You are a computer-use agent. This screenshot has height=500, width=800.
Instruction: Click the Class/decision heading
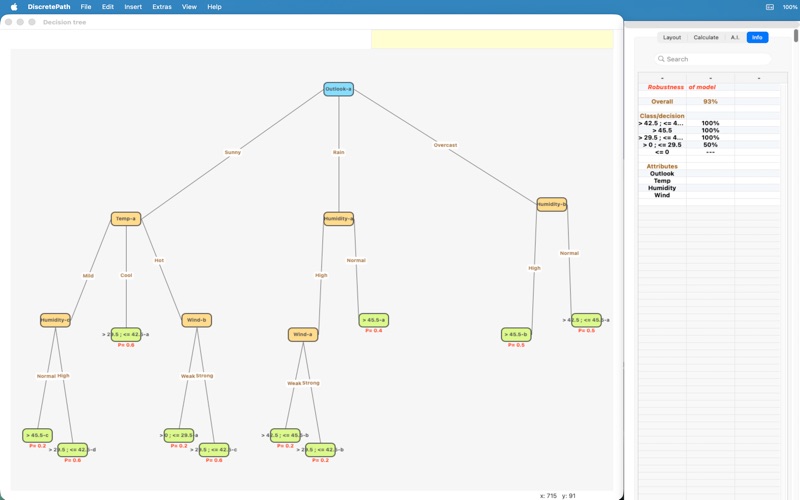click(x=662, y=116)
